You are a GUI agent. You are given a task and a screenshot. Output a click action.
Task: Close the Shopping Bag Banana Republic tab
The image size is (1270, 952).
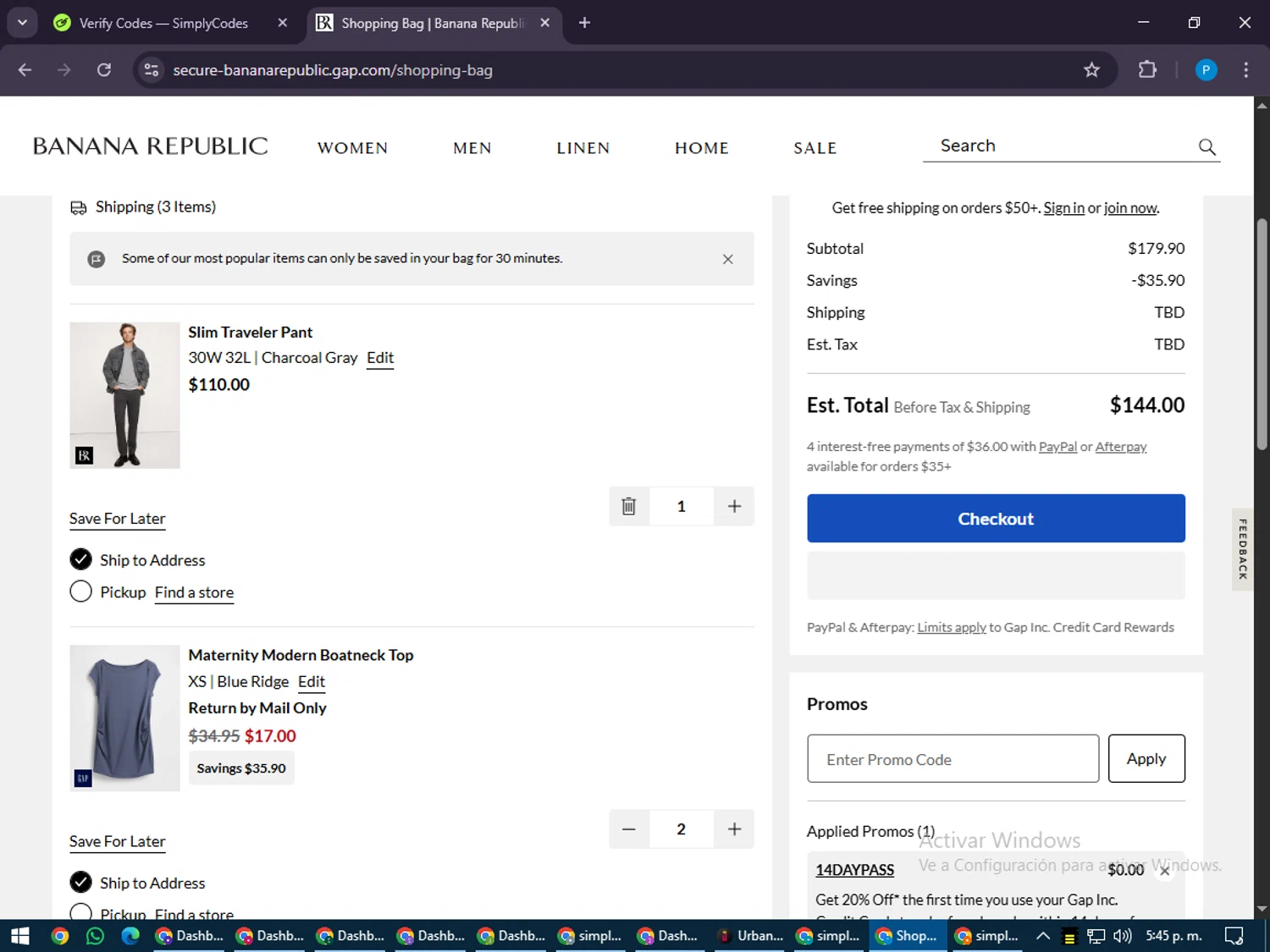pos(545,23)
